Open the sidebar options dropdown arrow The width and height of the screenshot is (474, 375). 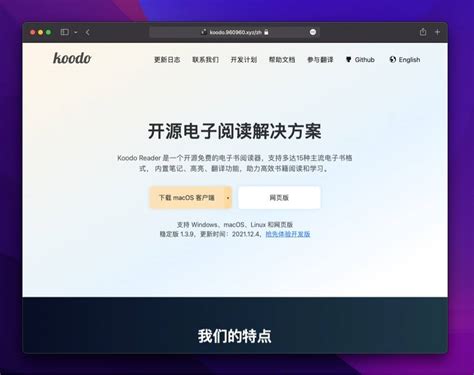(x=76, y=32)
